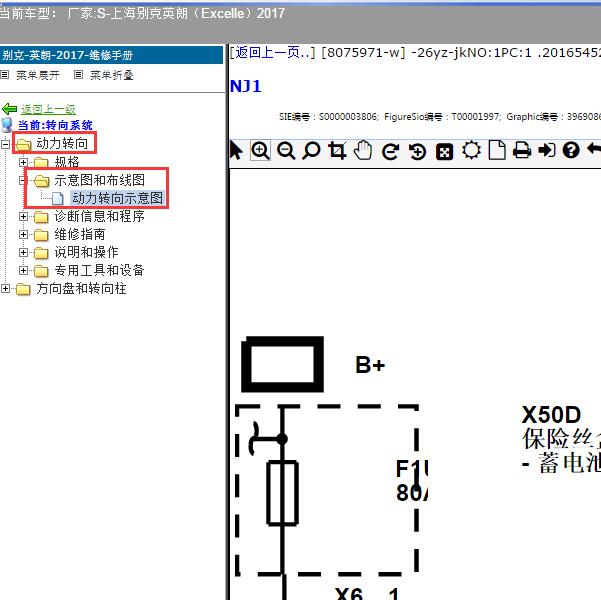This screenshot has height=600, width=601.
Task: Click 菜单折叠 to collapse all menus
Action: pyautogui.click(x=112, y=75)
